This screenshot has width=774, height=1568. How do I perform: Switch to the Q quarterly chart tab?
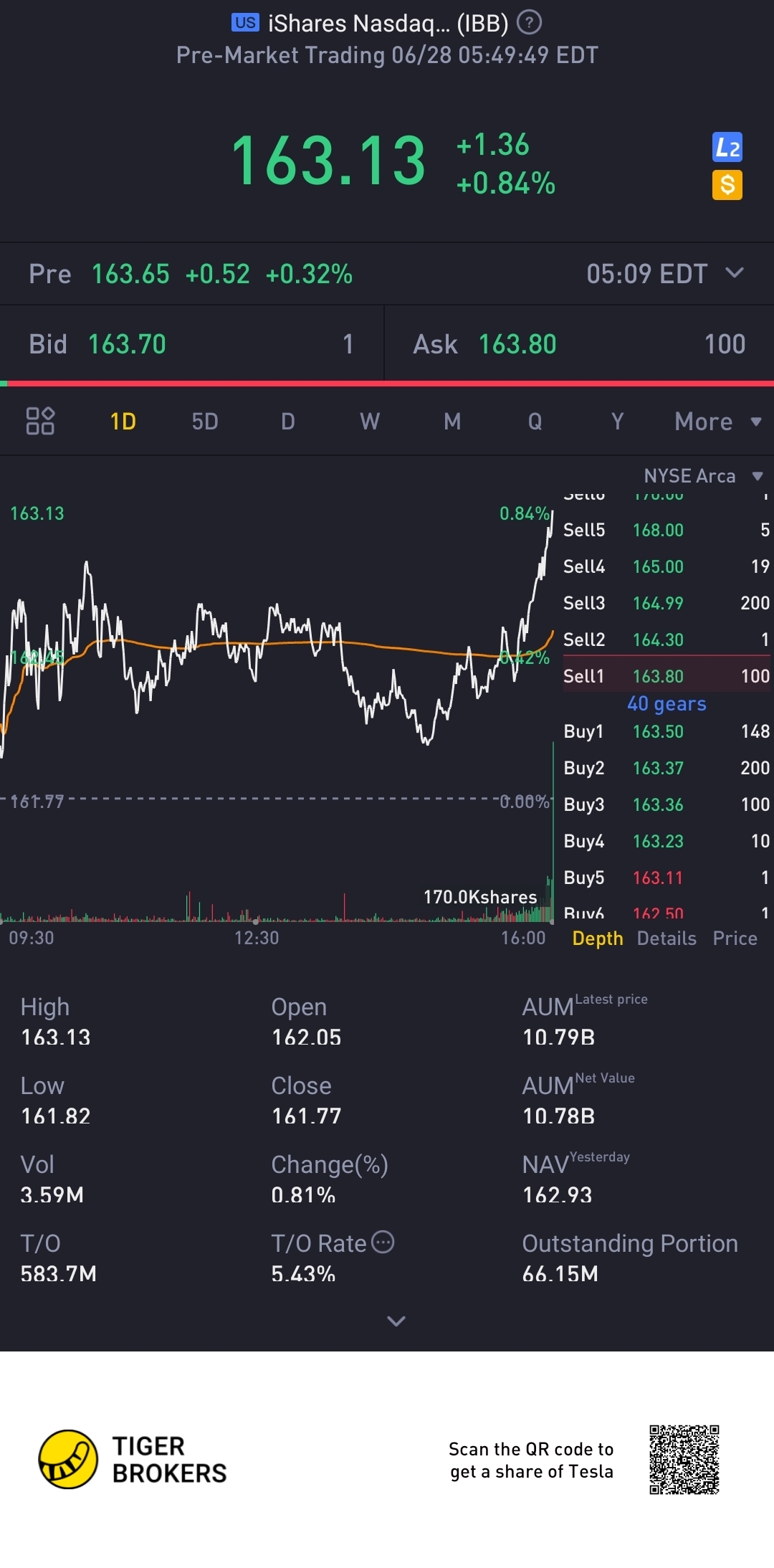coord(535,422)
